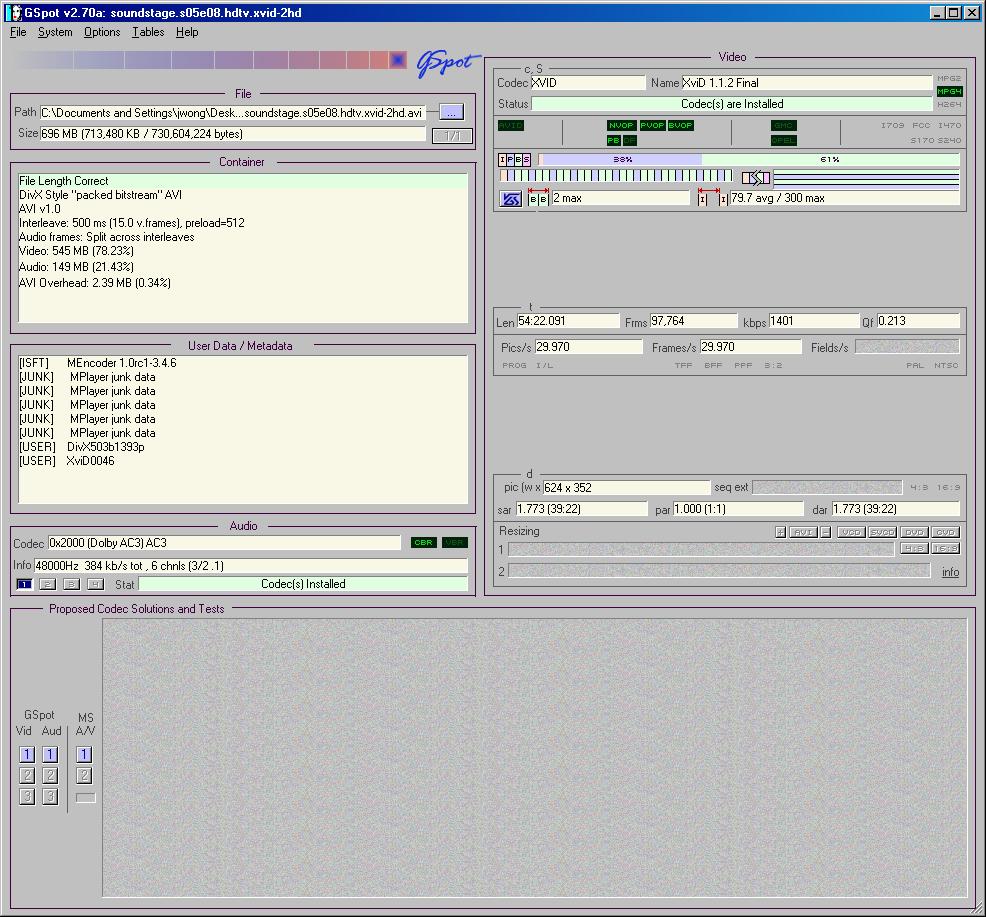The width and height of the screenshot is (986, 917).
Task: Click the frame type percentage bar
Action: coord(749,160)
